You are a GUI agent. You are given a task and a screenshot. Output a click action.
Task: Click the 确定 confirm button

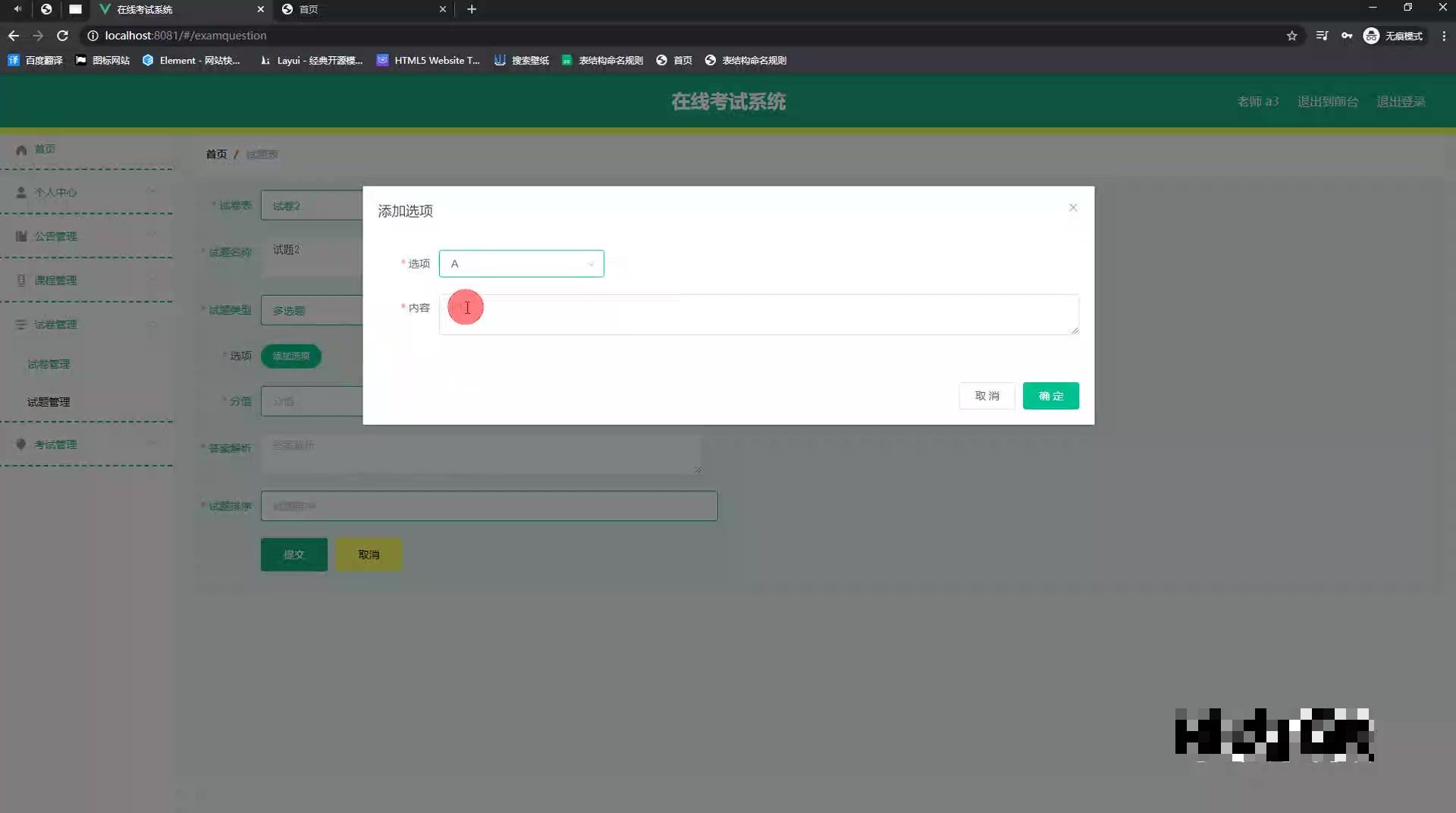[1050, 395]
